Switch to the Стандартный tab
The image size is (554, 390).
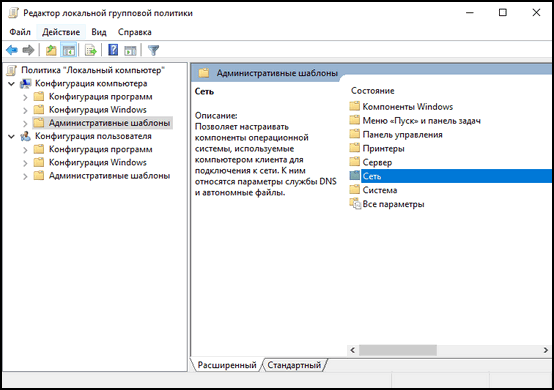(294, 365)
